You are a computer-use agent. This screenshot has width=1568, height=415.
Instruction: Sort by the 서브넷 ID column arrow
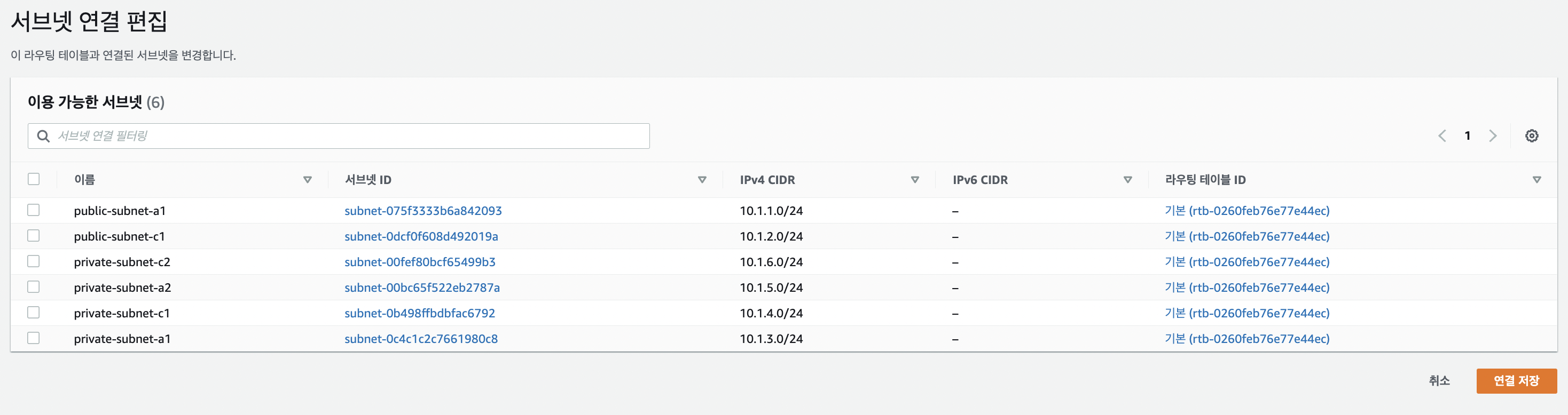(702, 180)
